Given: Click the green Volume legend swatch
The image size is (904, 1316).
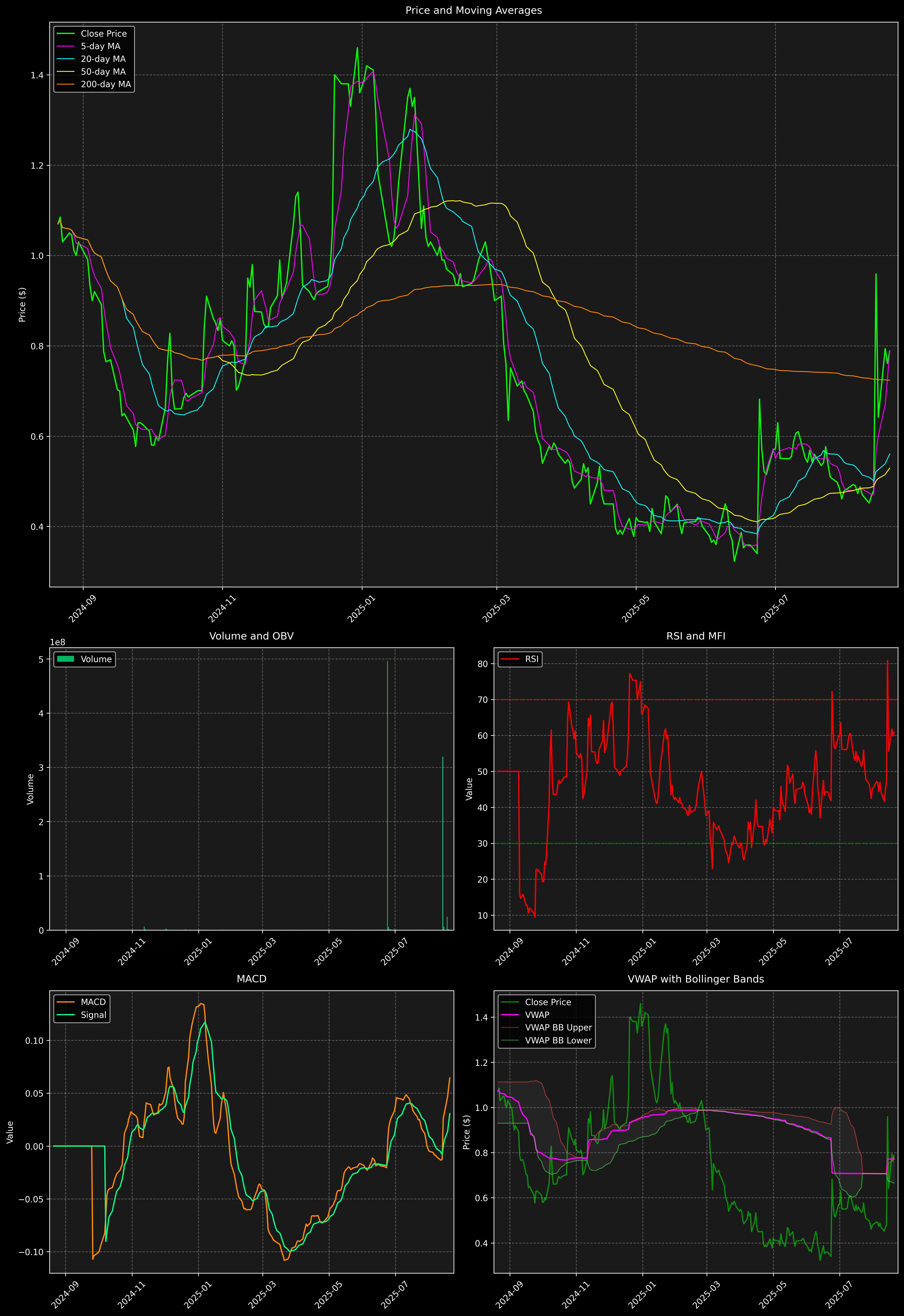Looking at the screenshot, I should [x=66, y=659].
